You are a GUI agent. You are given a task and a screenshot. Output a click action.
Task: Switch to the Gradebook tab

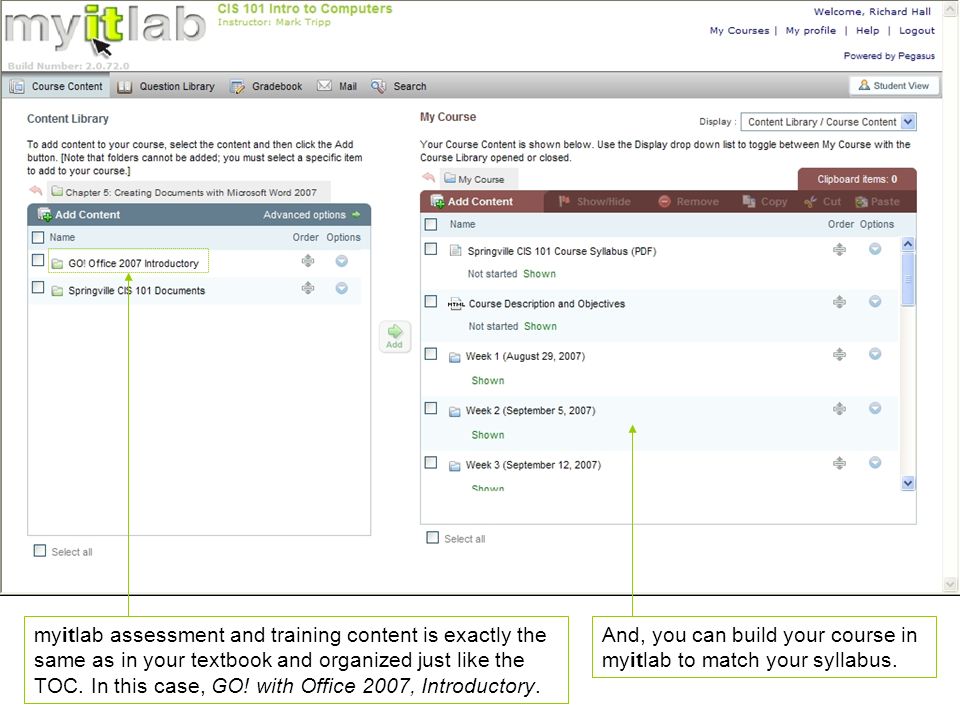click(266, 86)
